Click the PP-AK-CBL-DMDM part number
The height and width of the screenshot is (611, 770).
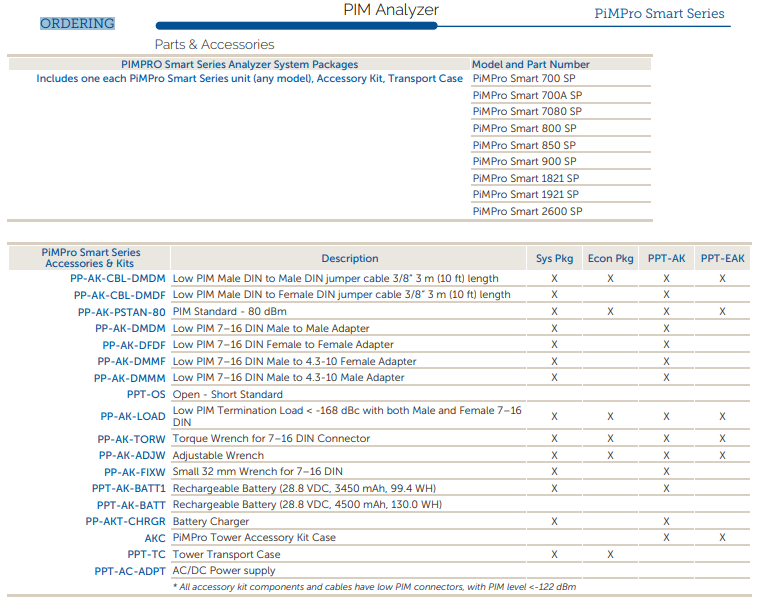pos(119,279)
